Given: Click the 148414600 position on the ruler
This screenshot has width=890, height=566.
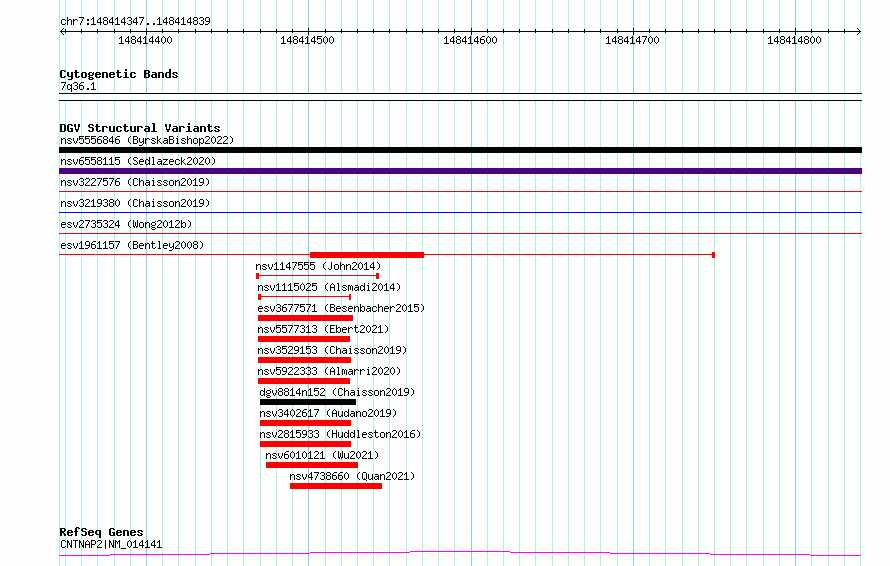Looking at the screenshot, I should coord(470,40).
